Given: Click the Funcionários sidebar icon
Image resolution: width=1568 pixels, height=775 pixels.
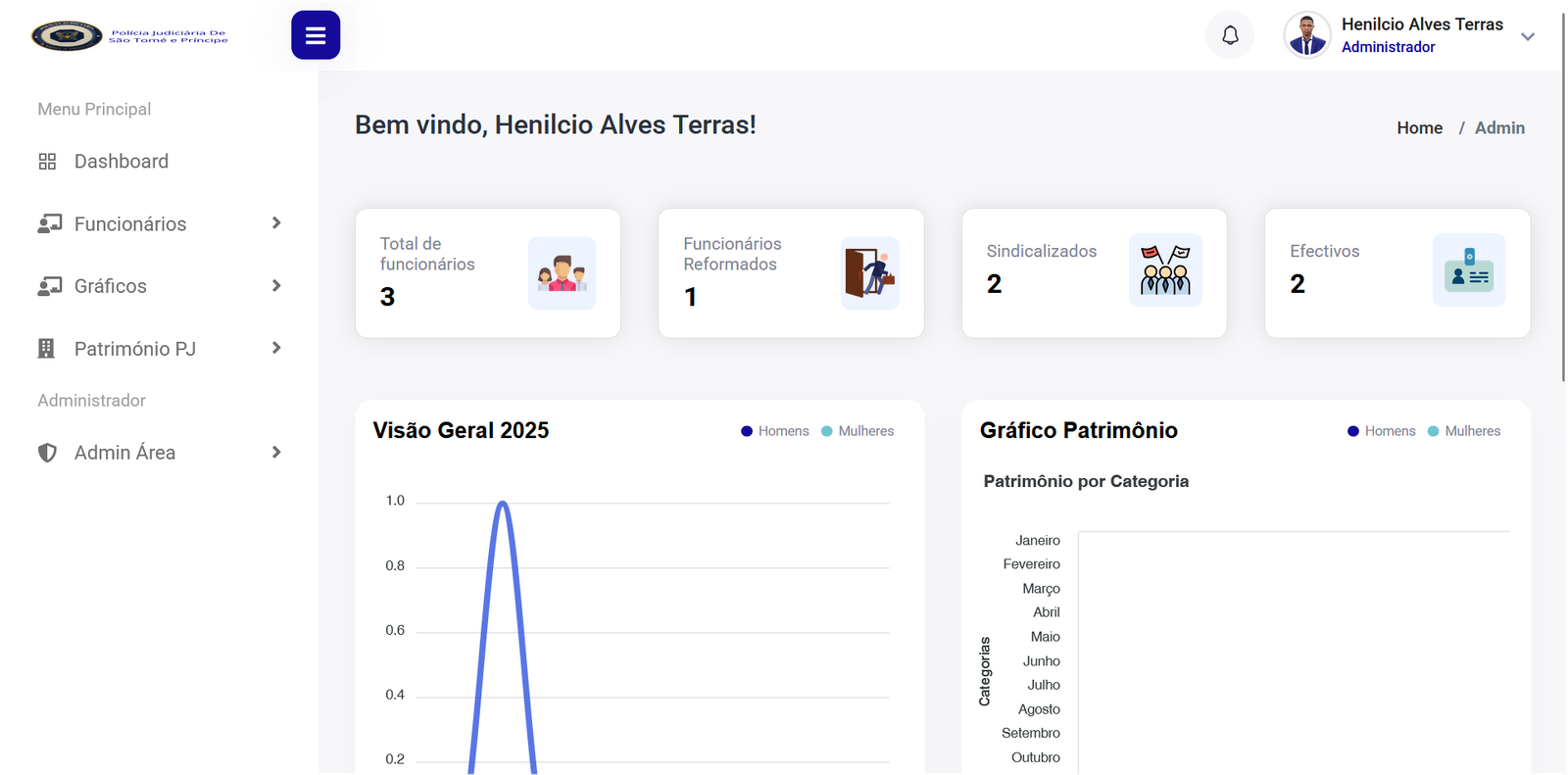Looking at the screenshot, I should (49, 224).
